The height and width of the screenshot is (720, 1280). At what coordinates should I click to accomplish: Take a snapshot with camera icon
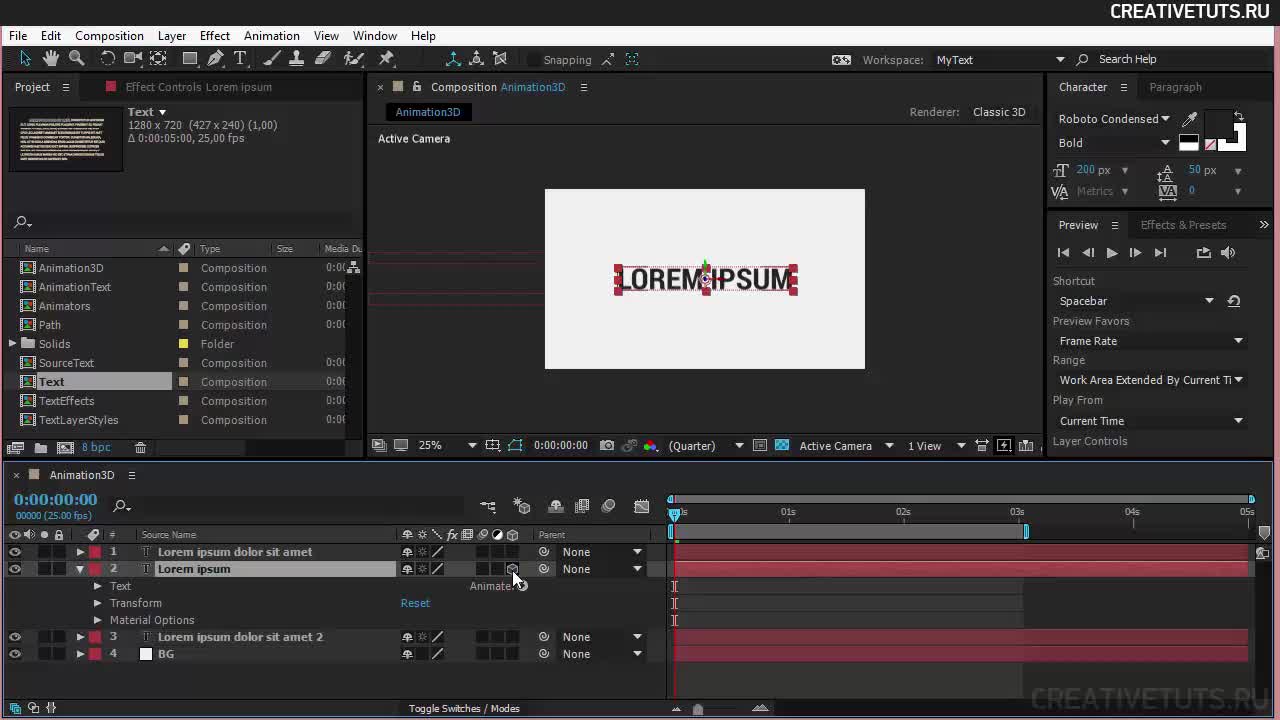(607, 446)
